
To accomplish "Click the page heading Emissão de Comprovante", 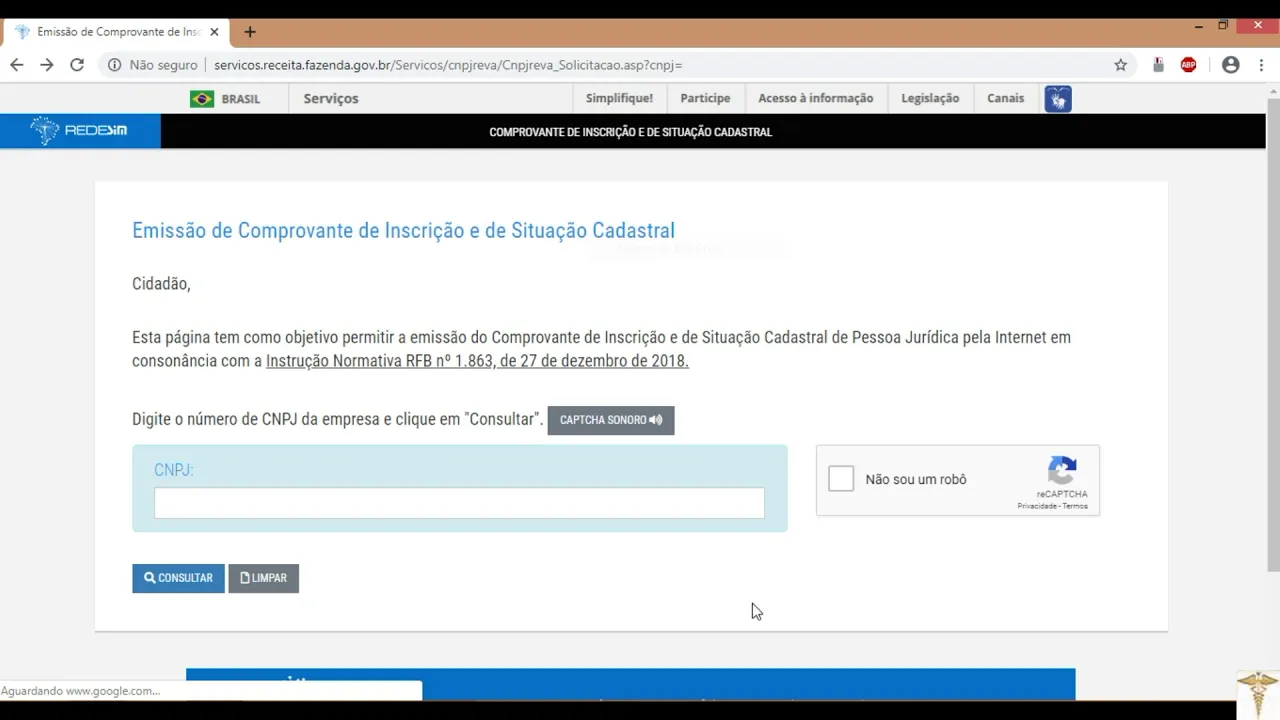I will [403, 231].
